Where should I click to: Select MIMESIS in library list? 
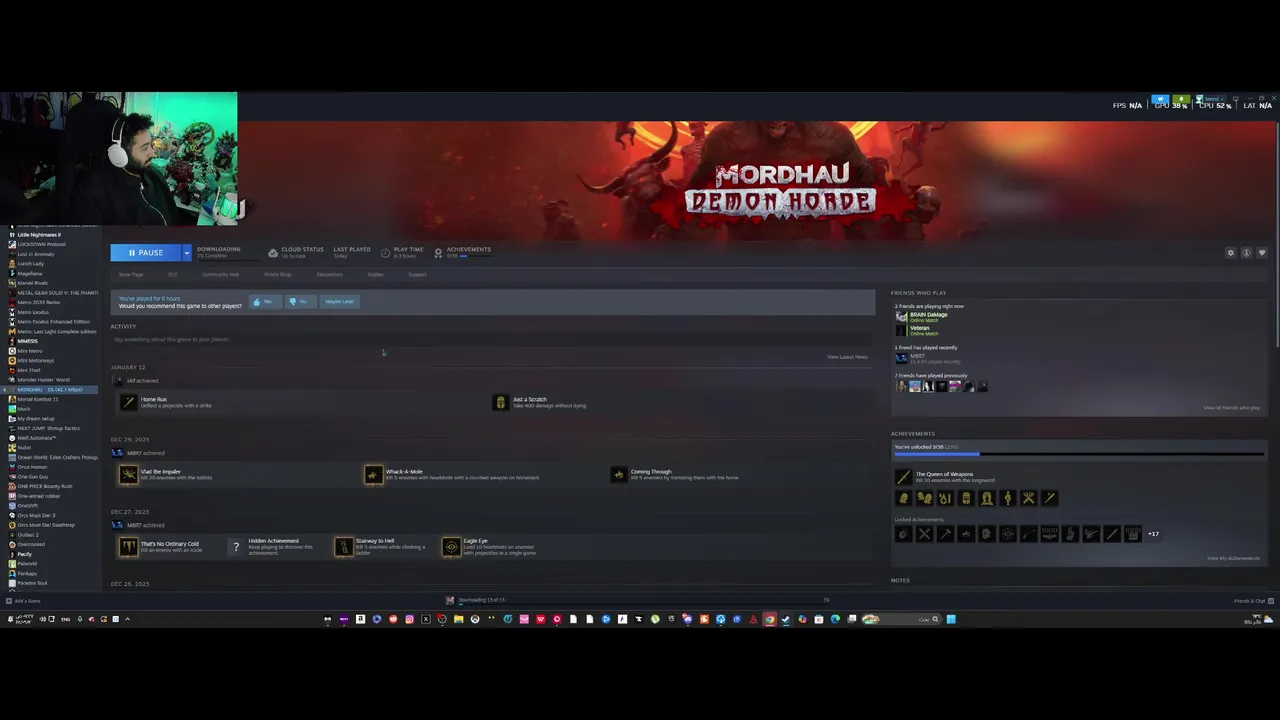(27, 341)
